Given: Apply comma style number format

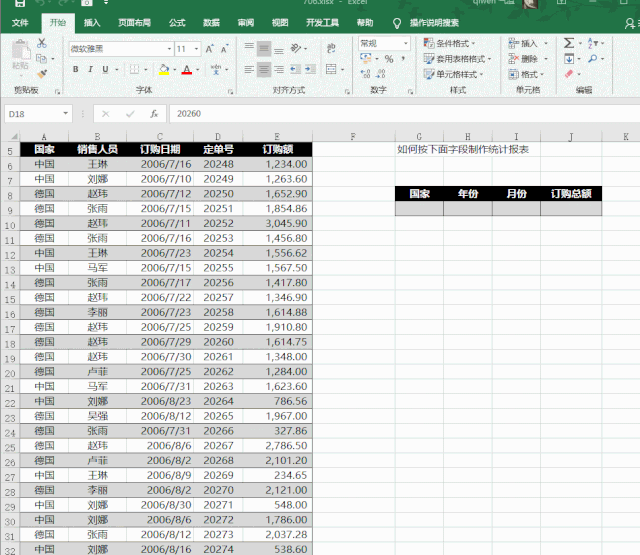Looking at the screenshot, I should 403,59.
